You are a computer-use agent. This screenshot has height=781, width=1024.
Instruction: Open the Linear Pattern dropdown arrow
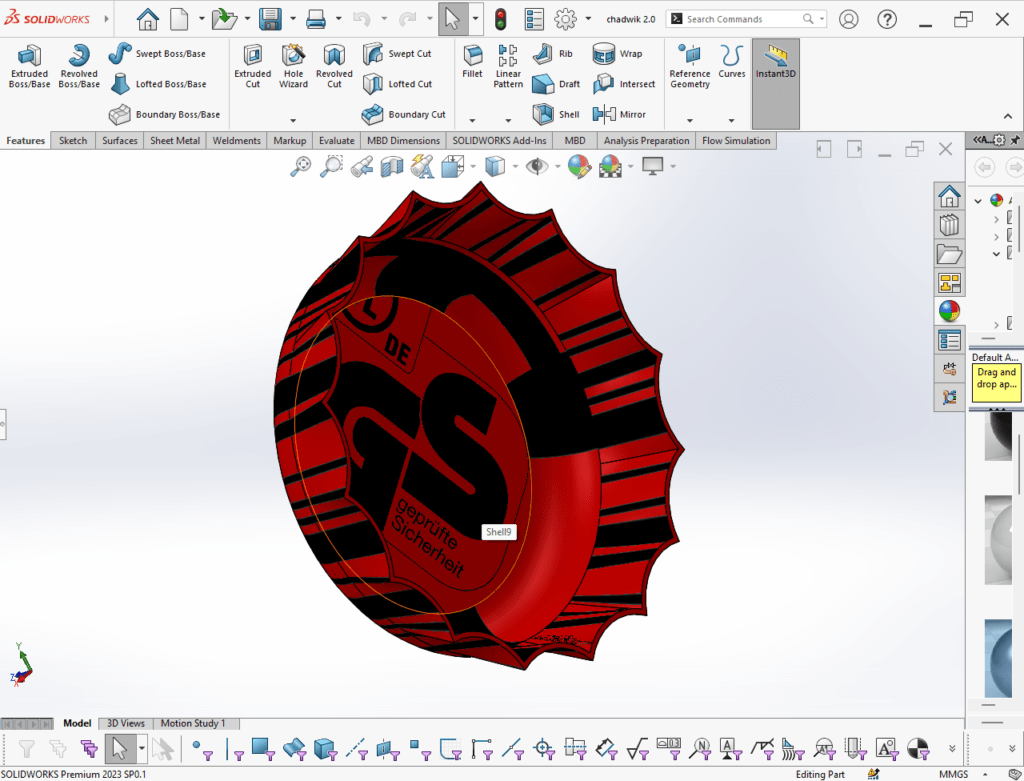508,120
